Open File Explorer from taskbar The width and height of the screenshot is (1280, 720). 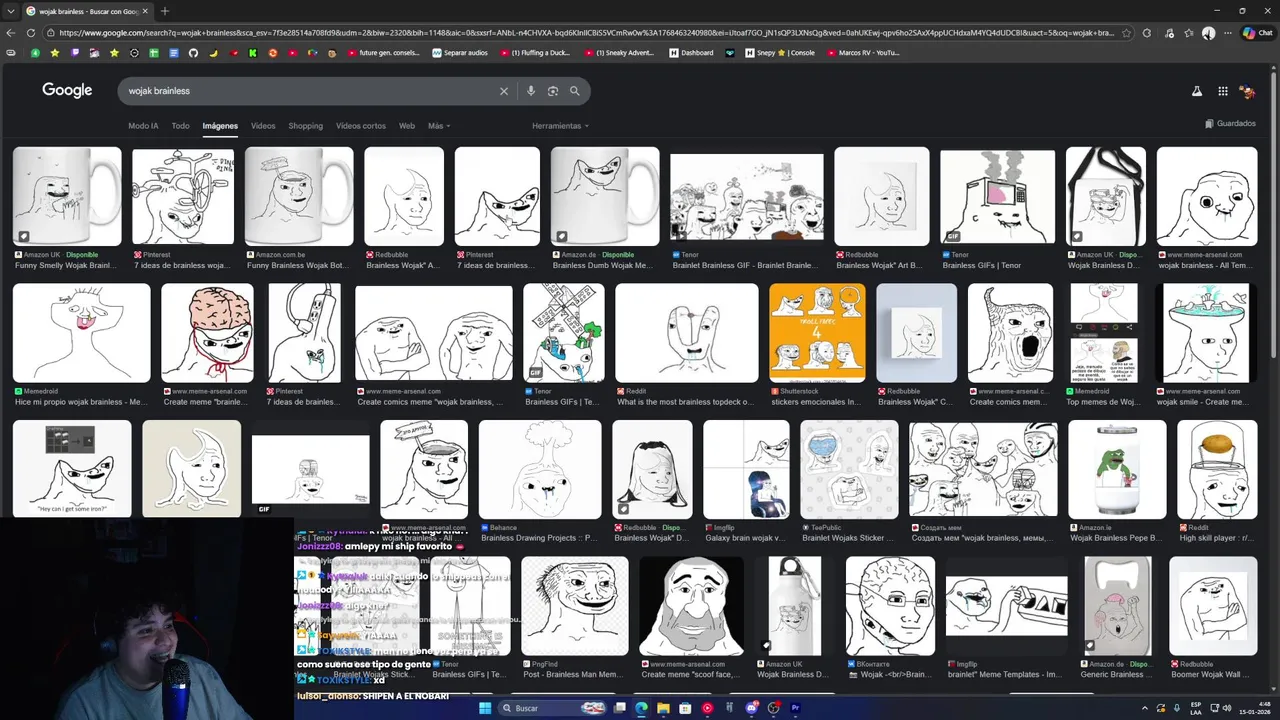[x=663, y=708]
